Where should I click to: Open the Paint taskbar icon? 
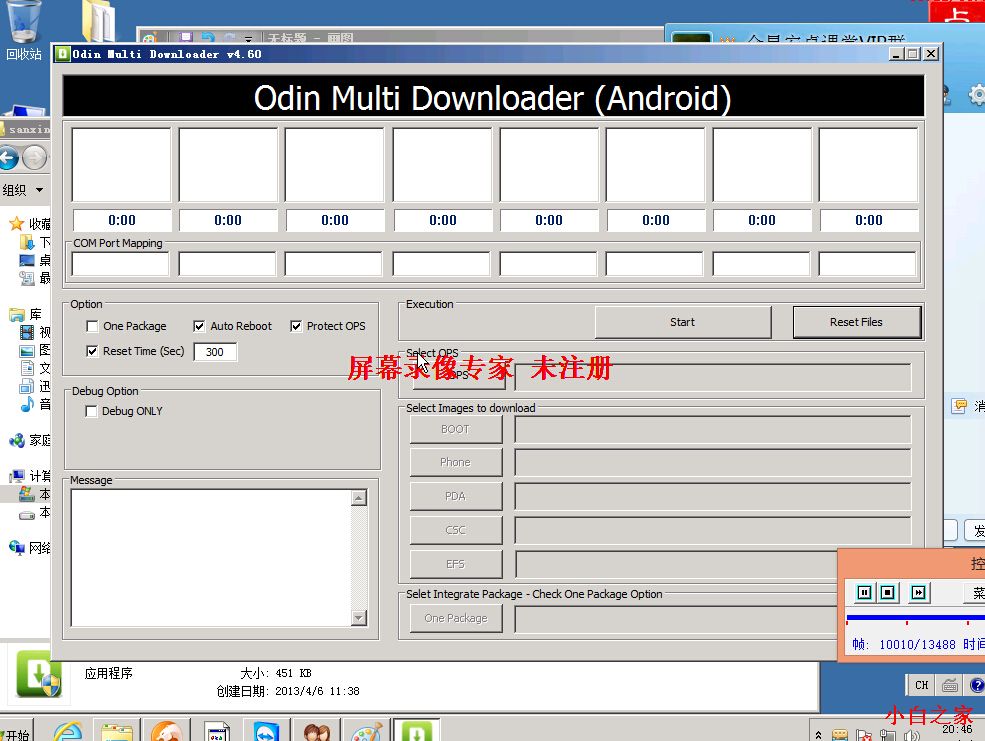[x=367, y=731]
